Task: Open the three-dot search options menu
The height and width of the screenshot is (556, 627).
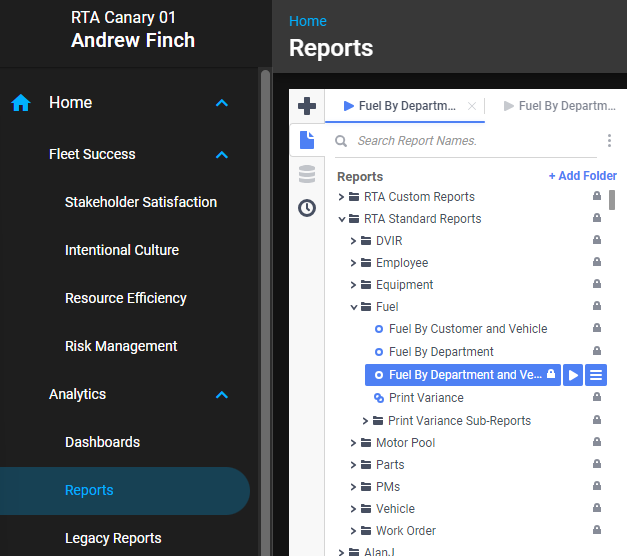Action: pos(609,141)
